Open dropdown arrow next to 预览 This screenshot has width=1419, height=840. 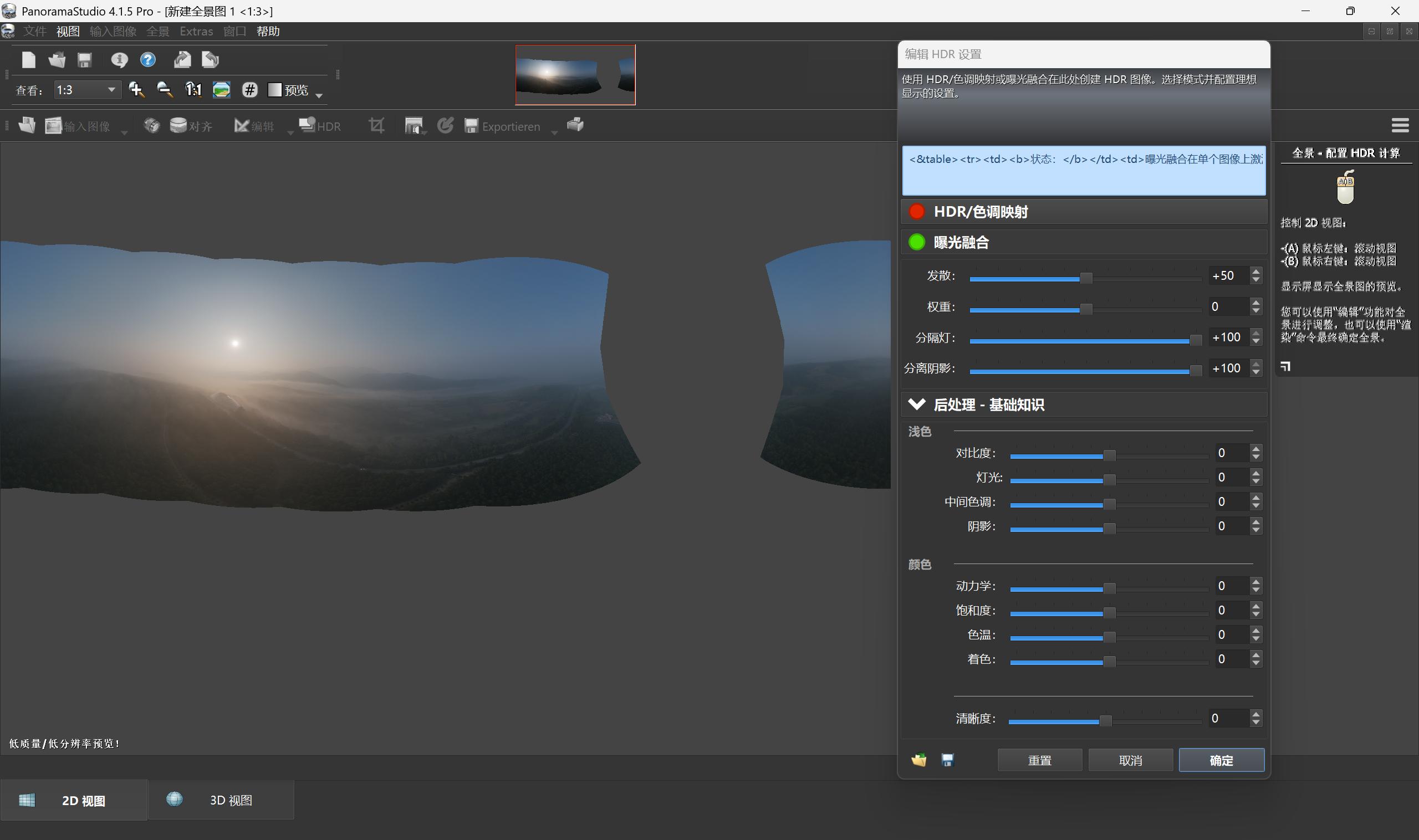319,95
